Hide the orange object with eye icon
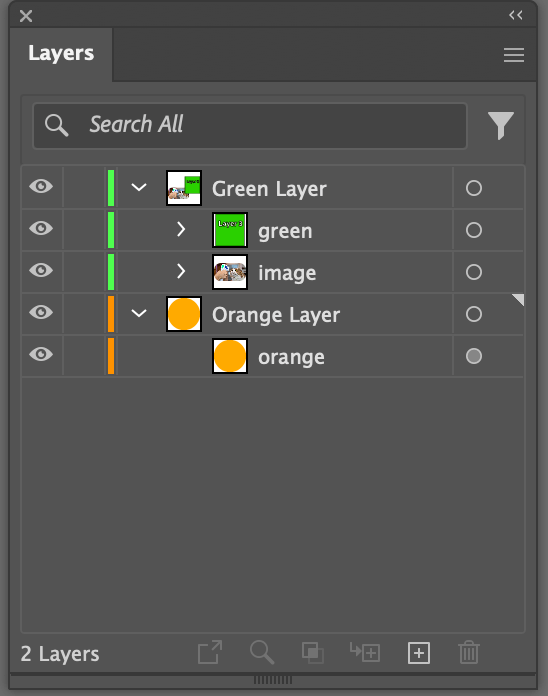Image resolution: width=548 pixels, height=696 pixels. point(41,355)
